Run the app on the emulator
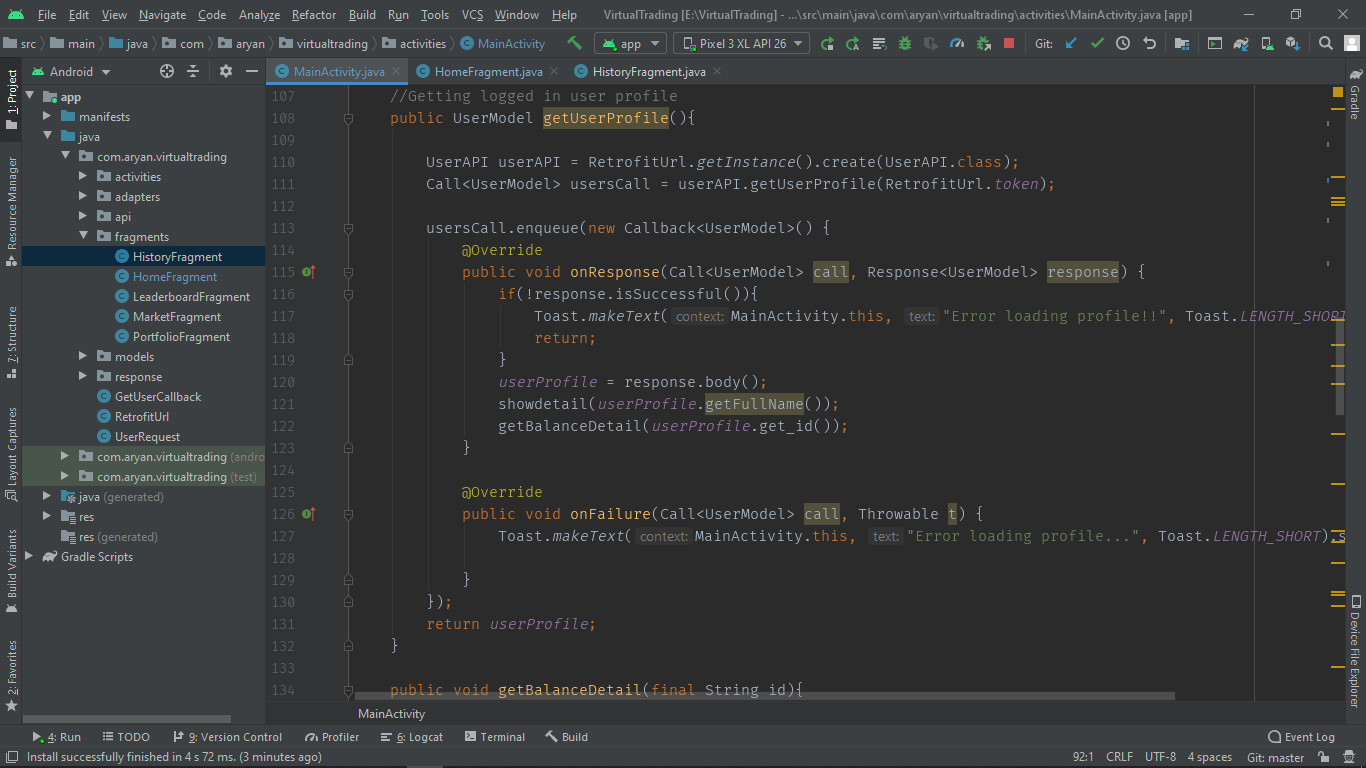Screen dimensions: 1366x768 tap(828, 43)
